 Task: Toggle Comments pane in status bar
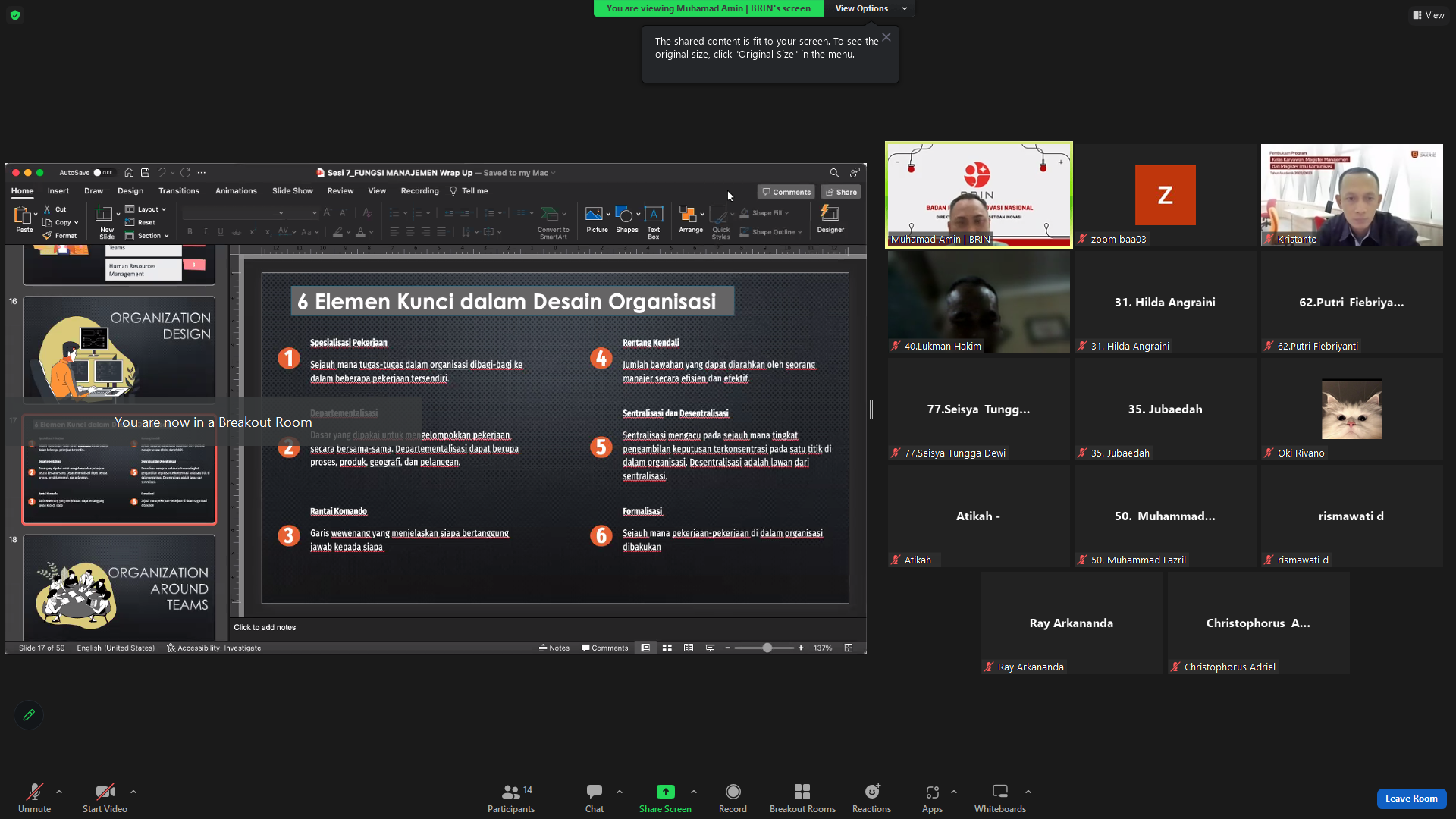click(605, 648)
